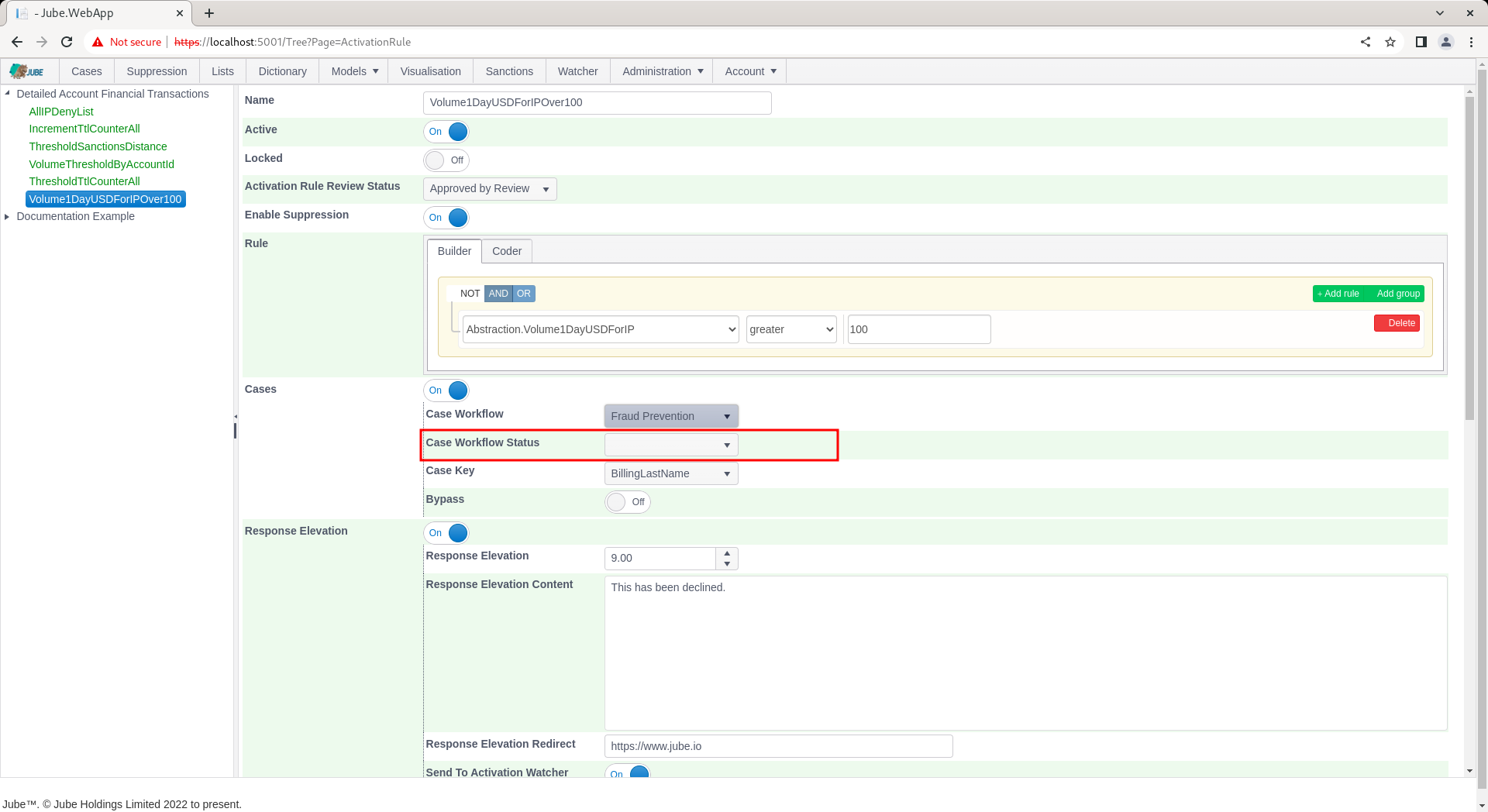Toggle the NOT condition in rule builder
The width and height of the screenshot is (1488, 812).
tap(470, 294)
